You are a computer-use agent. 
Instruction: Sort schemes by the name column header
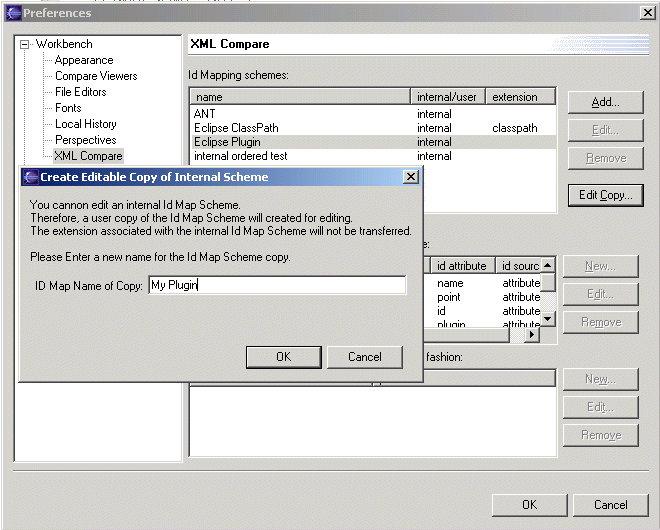click(300, 97)
